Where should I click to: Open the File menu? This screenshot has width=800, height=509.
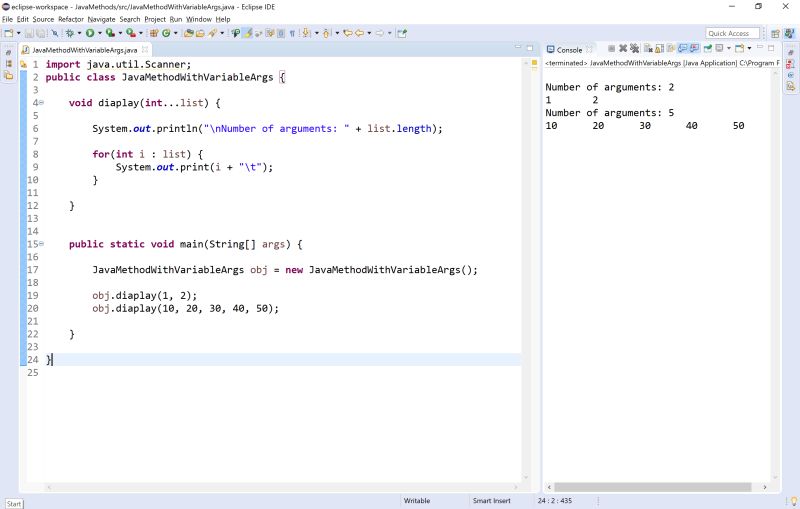click(7, 19)
